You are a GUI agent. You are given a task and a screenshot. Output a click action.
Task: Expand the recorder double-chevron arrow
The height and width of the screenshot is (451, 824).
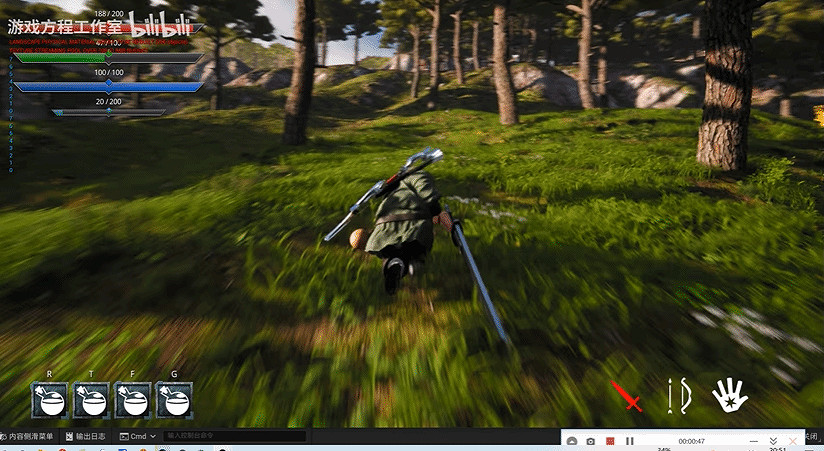coord(772,441)
